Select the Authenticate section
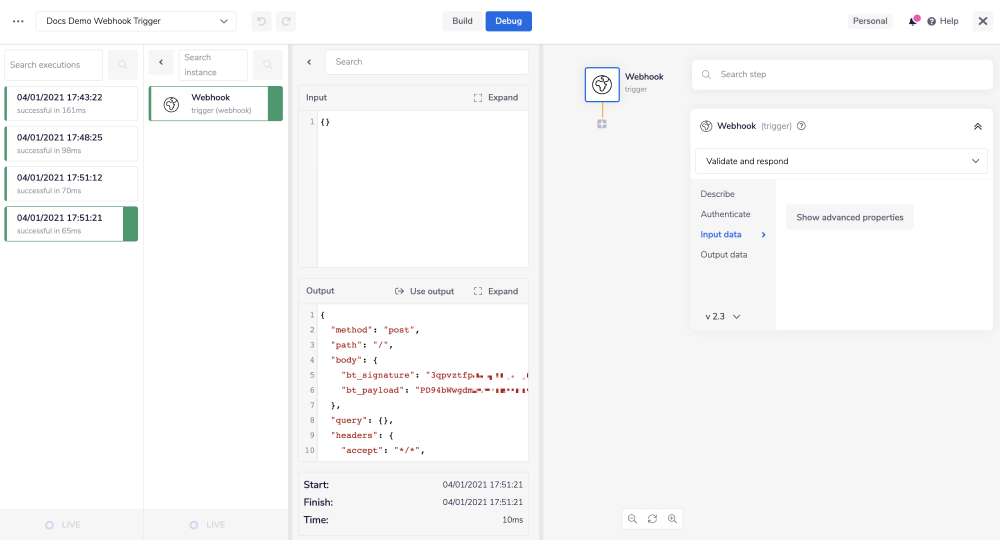Viewport: 1000px width, 541px height. [725, 214]
